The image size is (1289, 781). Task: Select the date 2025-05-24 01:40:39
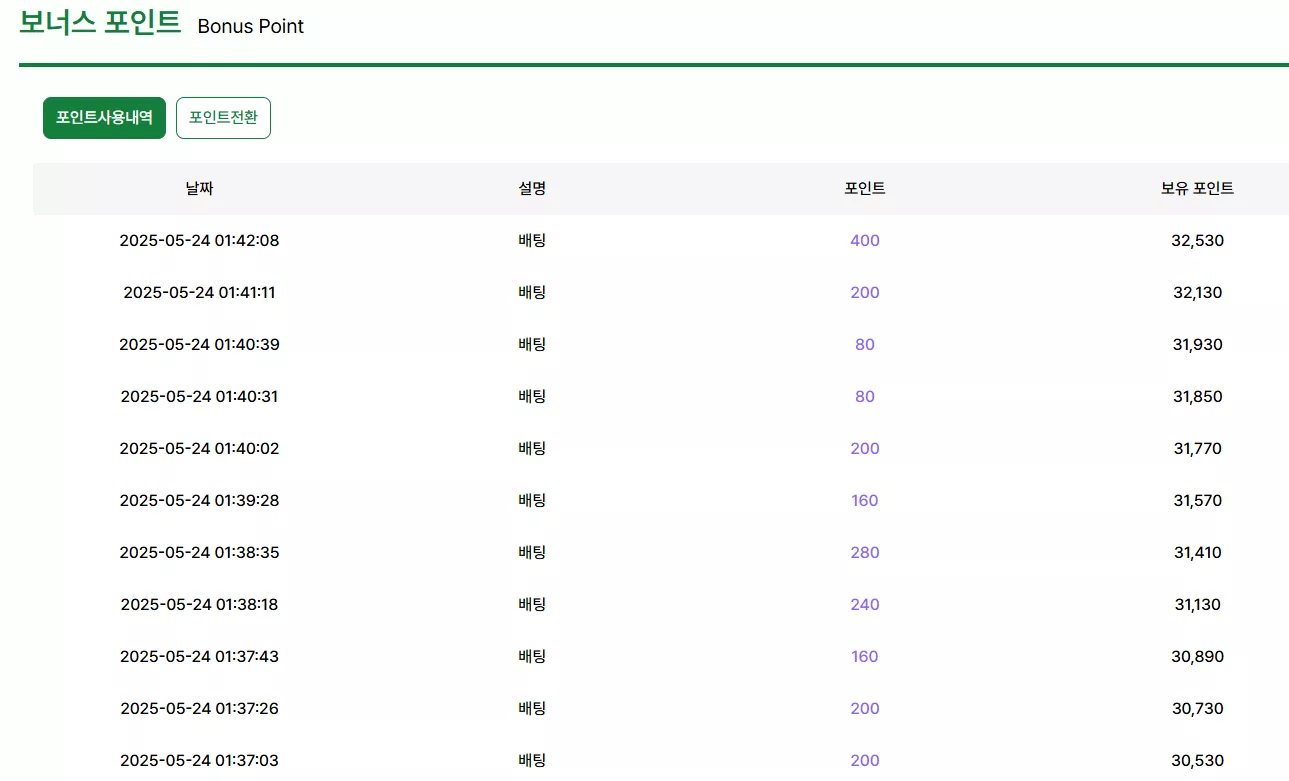[199, 344]
